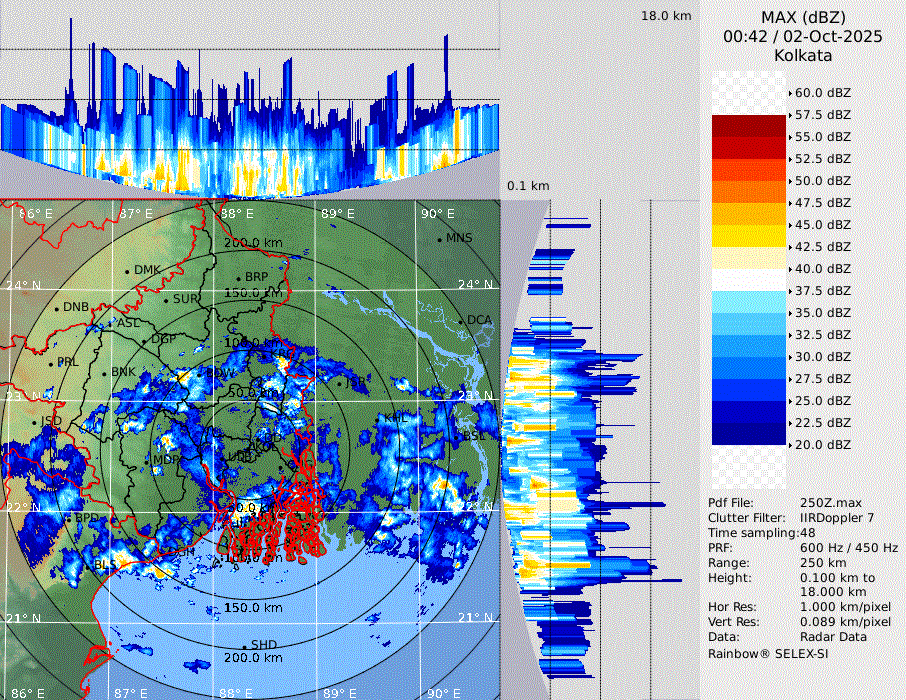Click the 18.0 km height label
The height and width of the screenshot is (700, 906).
pos(666,16)
